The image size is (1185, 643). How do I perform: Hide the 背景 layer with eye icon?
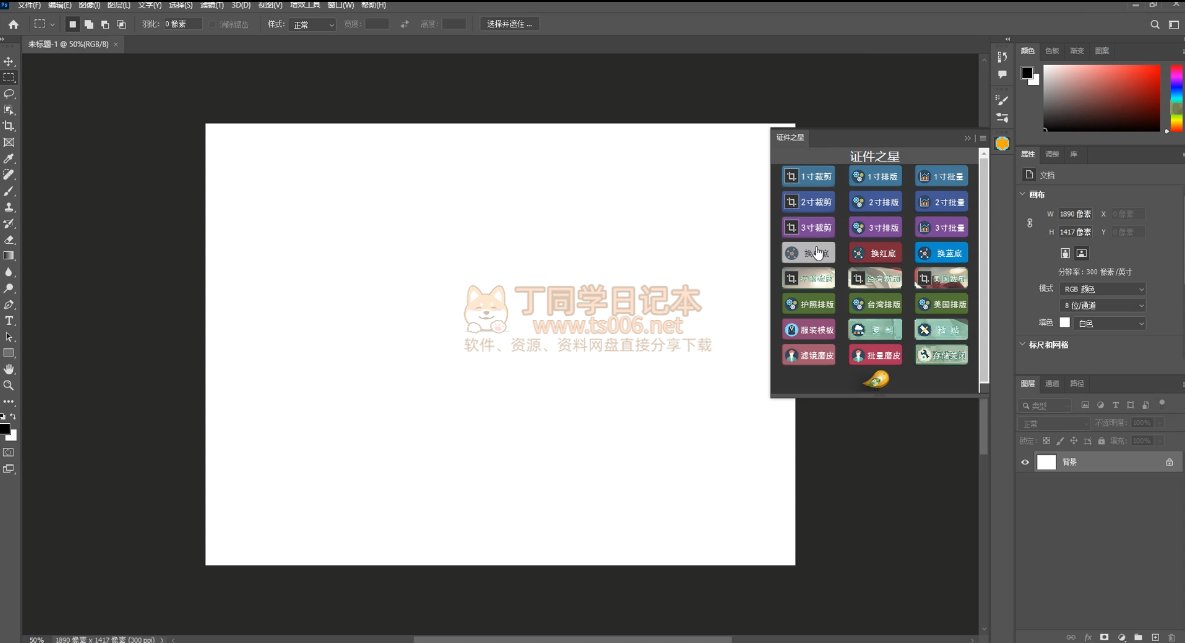click(1025, 463)
